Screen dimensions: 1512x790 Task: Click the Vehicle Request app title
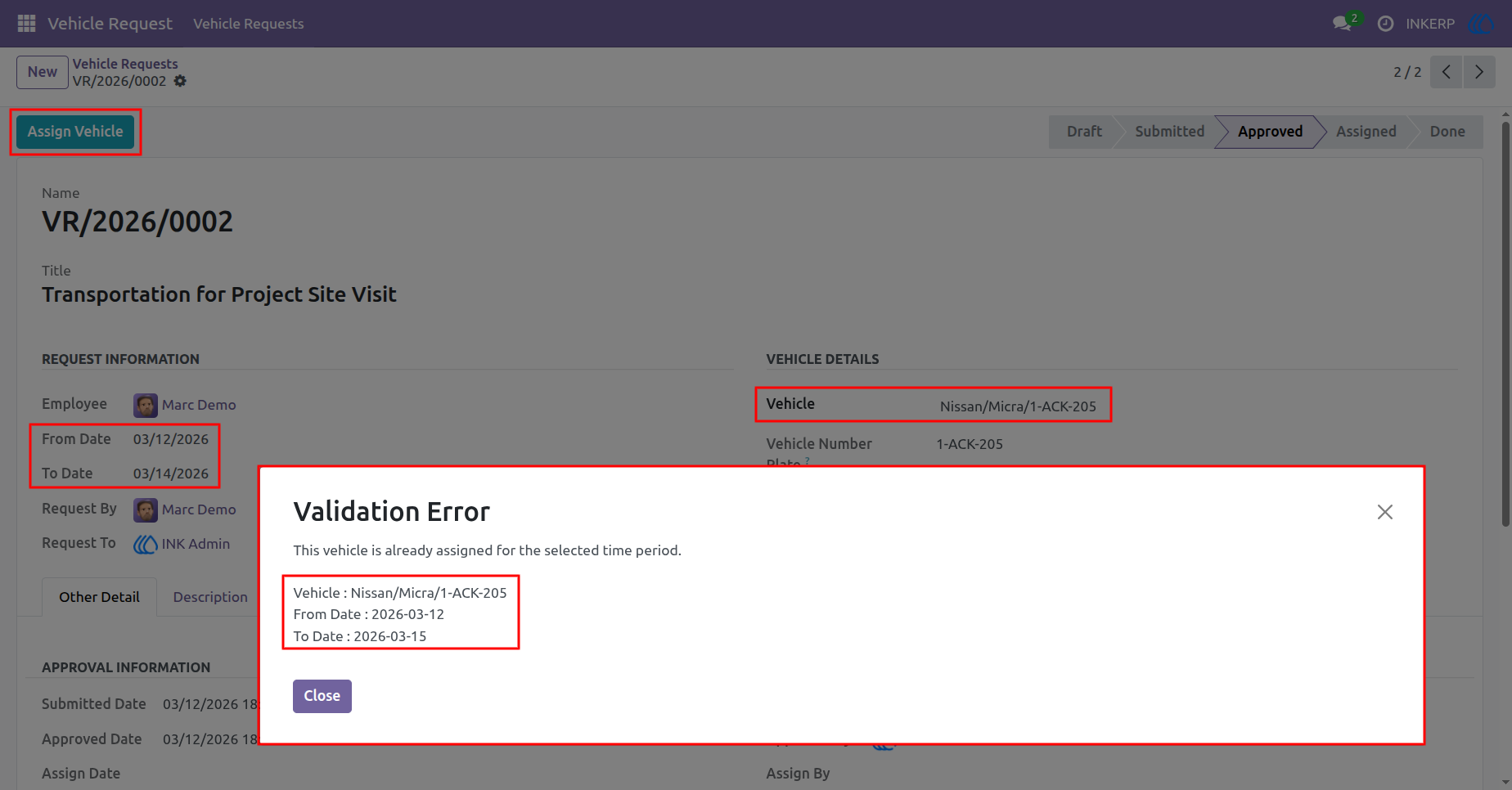click(110, 24)
